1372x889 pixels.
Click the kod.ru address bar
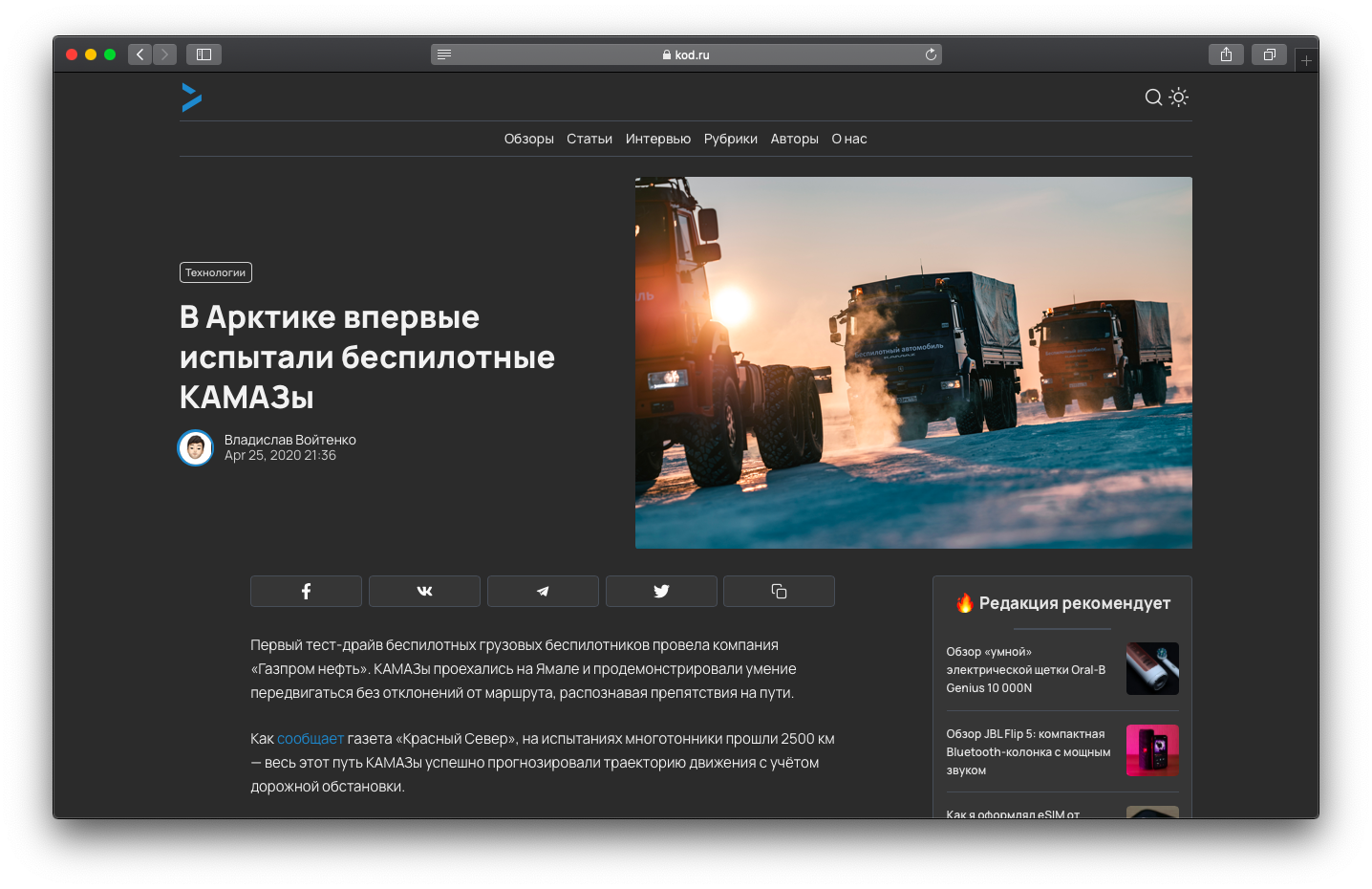click(x=686, y=54)
